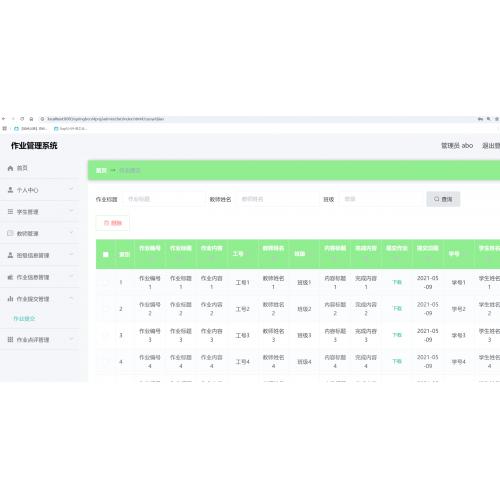Click the browser reload icon

click(x=22, y=119)
